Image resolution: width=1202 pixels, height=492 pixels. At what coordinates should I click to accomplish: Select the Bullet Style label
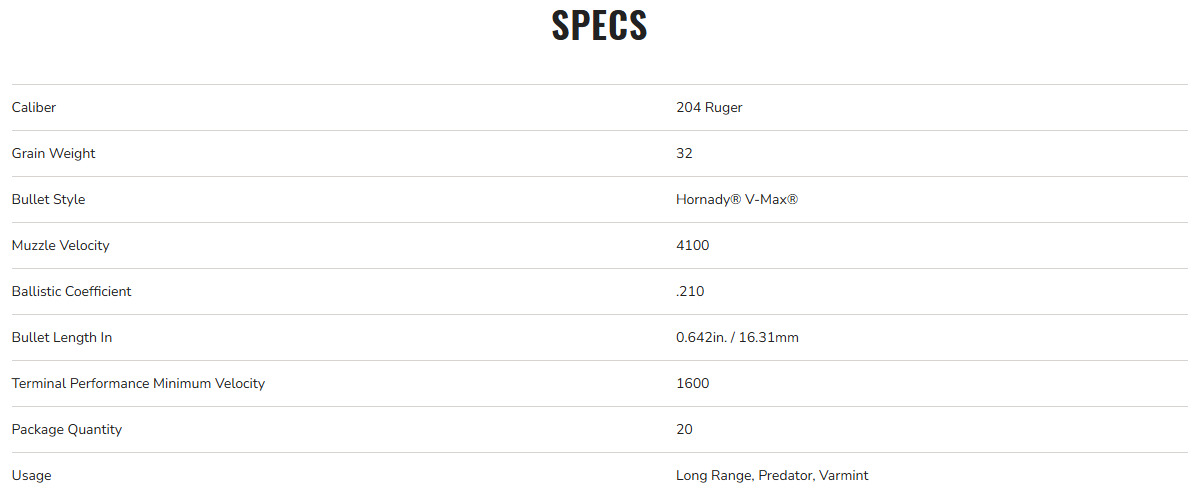coord(48,199)
